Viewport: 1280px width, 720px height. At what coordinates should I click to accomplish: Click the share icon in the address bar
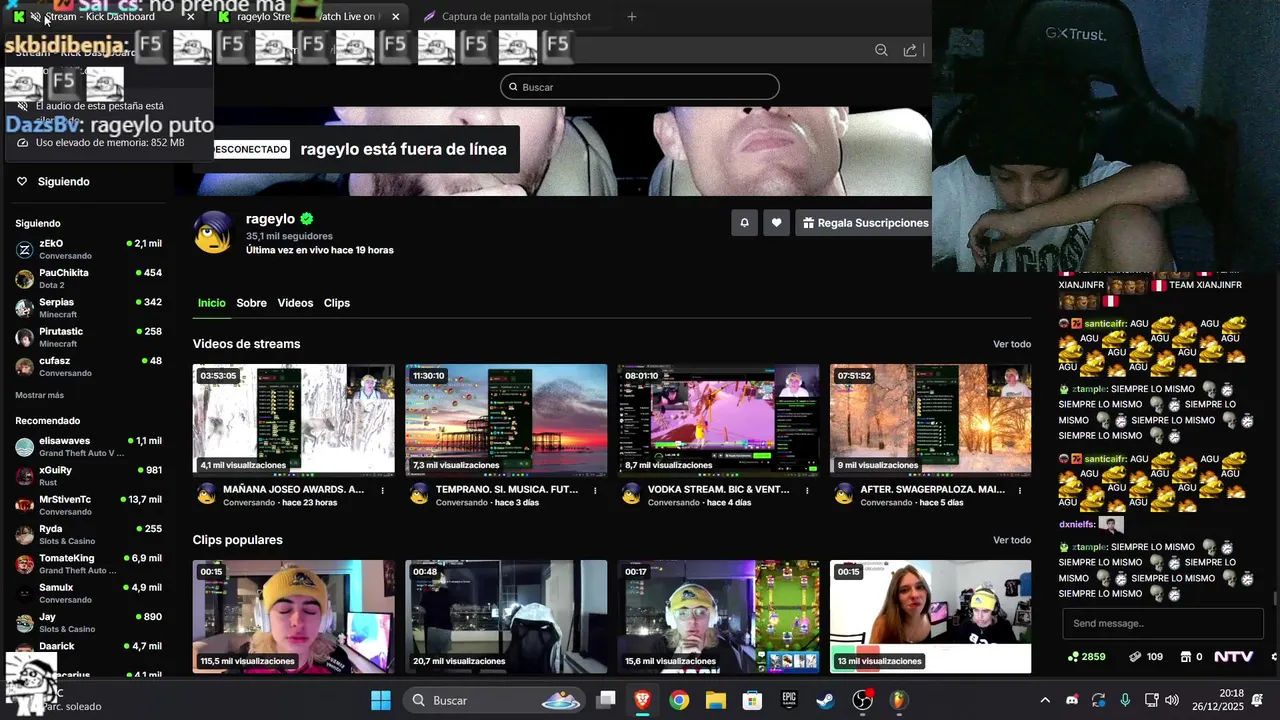(x=910, y=50)
